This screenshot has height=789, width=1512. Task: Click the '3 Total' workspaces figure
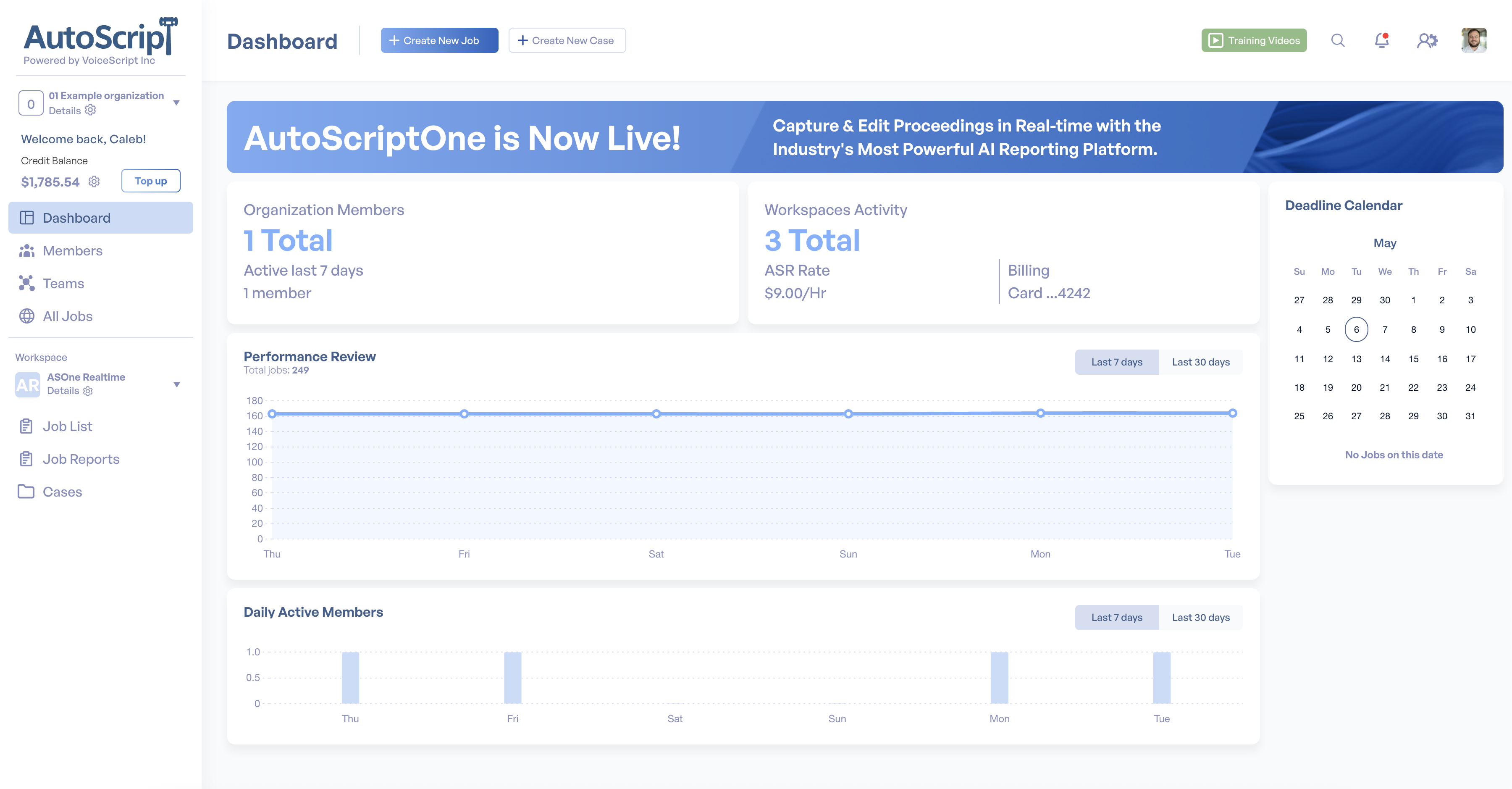point(812,240)
